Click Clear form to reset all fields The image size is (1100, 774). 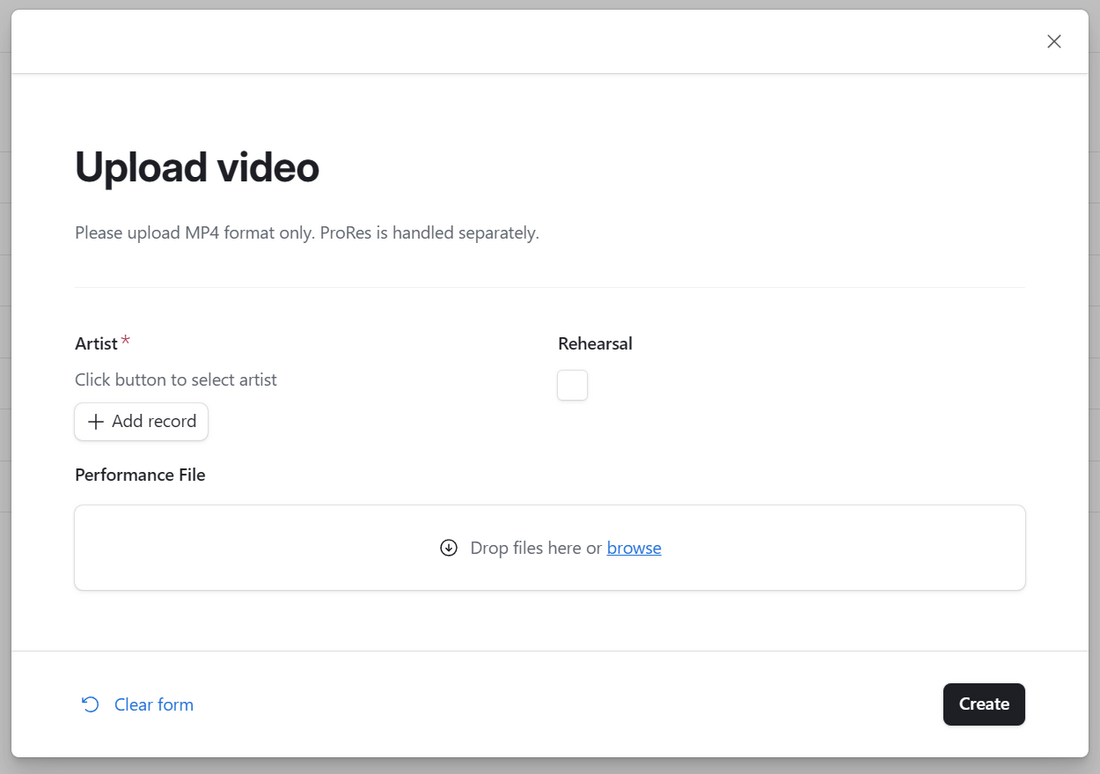pos(153,704)
